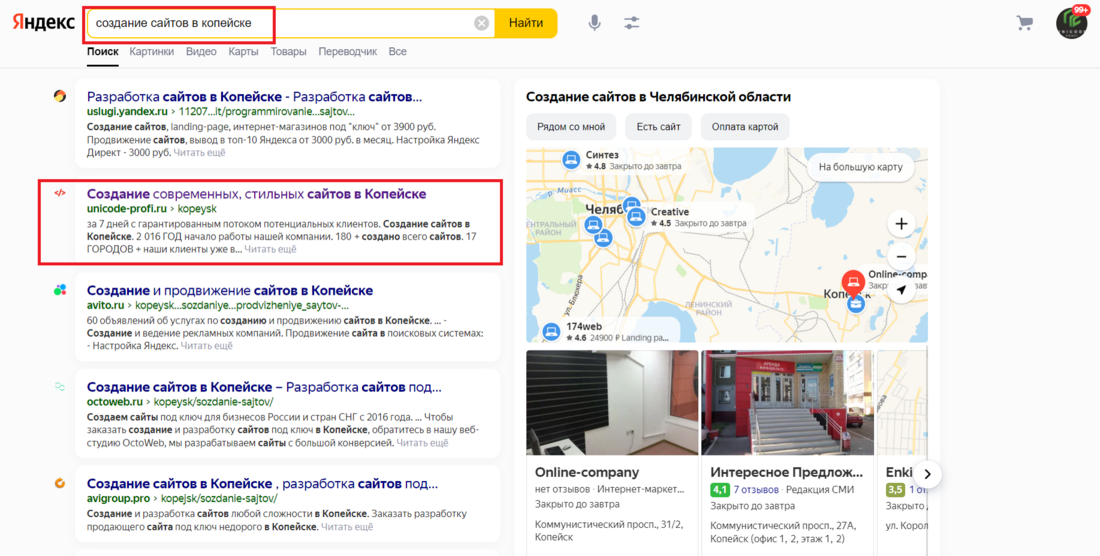1100x556 pixels.
Task: Zoom in on the map with plus
Action: [901, 224]
